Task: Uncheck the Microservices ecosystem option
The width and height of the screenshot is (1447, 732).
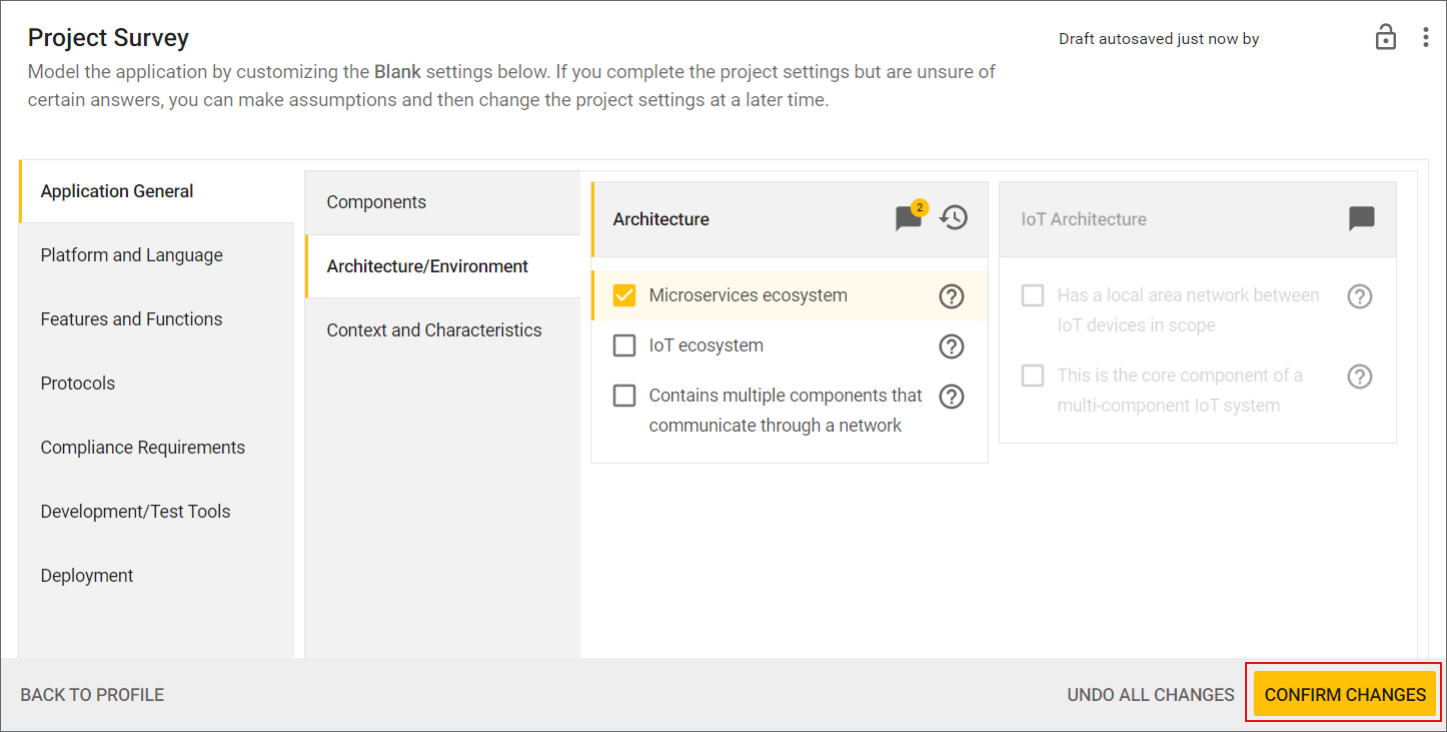Action: [x=624, y=296]
